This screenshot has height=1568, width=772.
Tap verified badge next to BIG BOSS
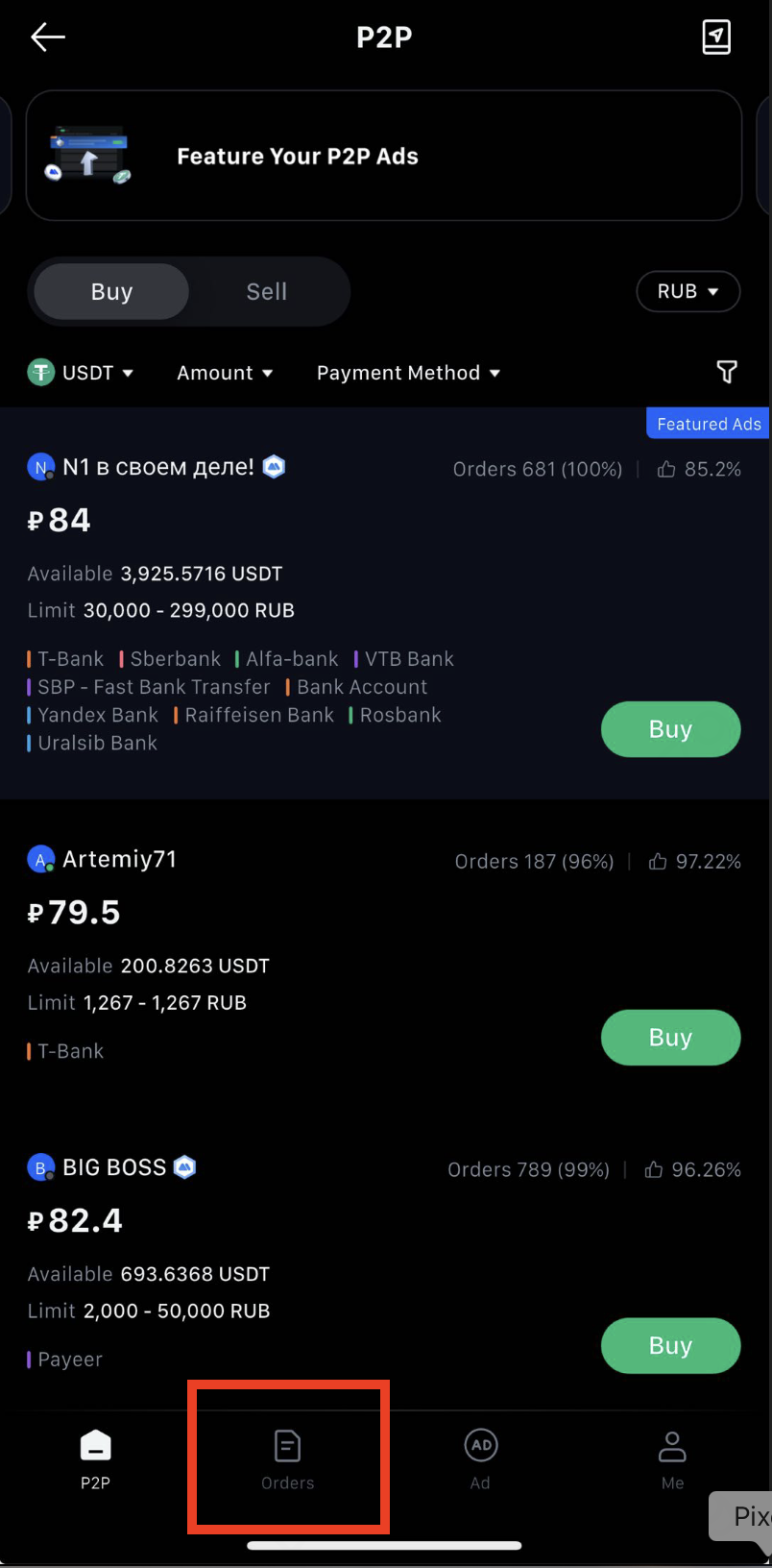(184, 1167)
